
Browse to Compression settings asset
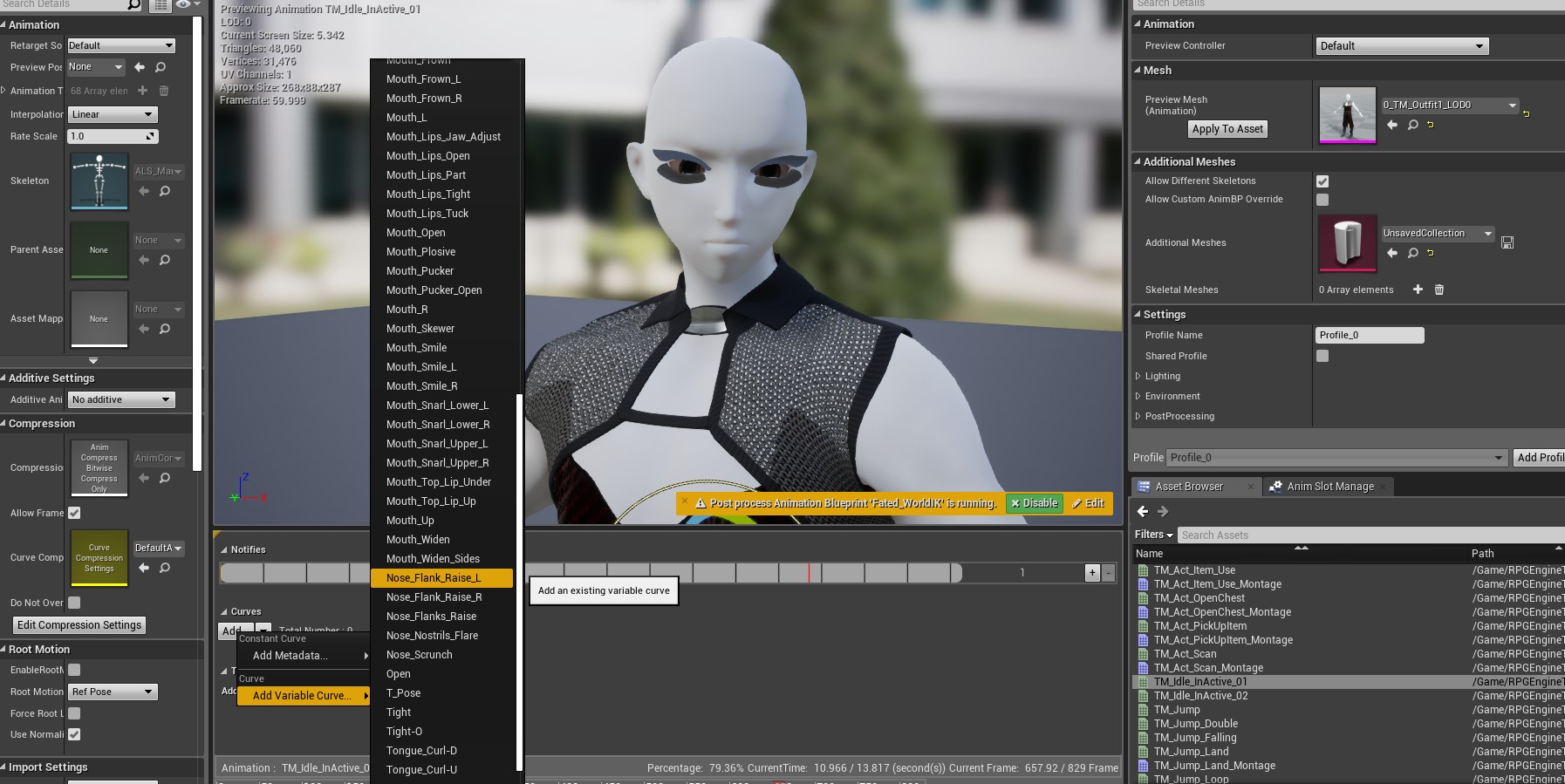[165, 478]
